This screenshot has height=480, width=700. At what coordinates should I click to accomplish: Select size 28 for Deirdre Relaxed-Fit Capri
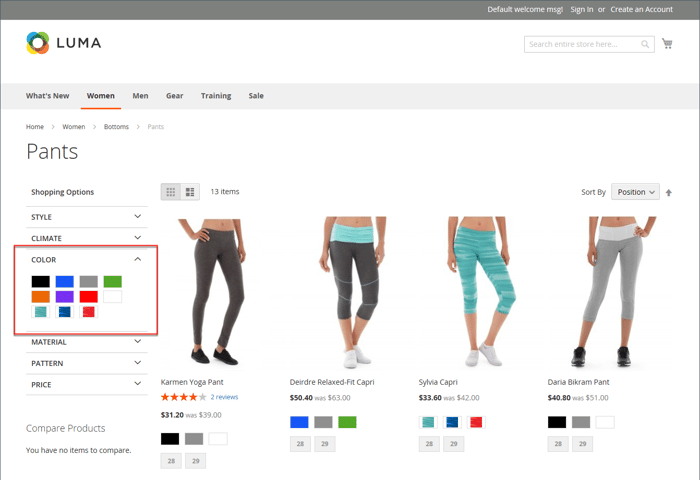pyautogui.click(x=300, y=444)
